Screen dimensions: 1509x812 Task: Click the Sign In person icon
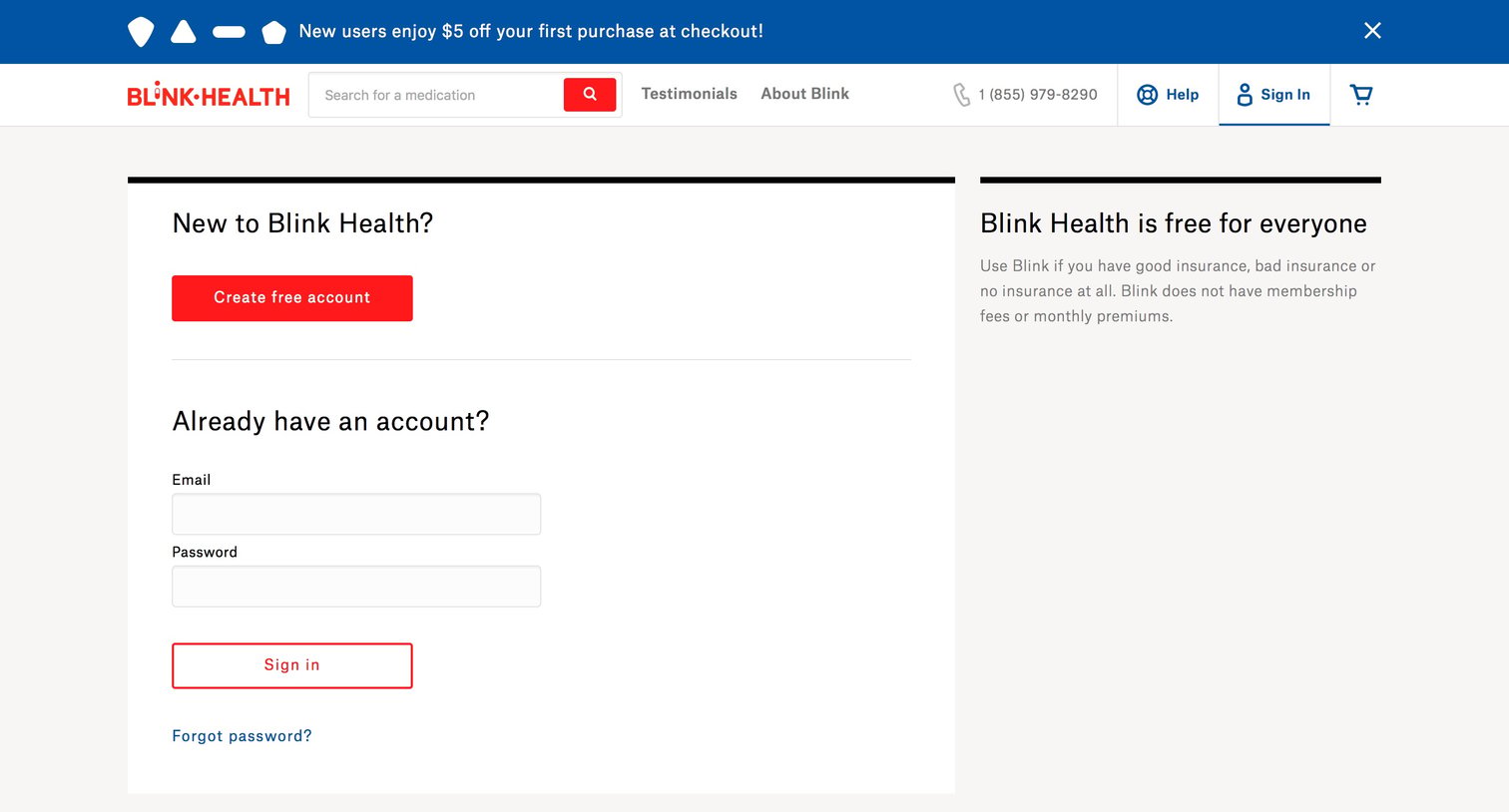tap(1245, 95)
